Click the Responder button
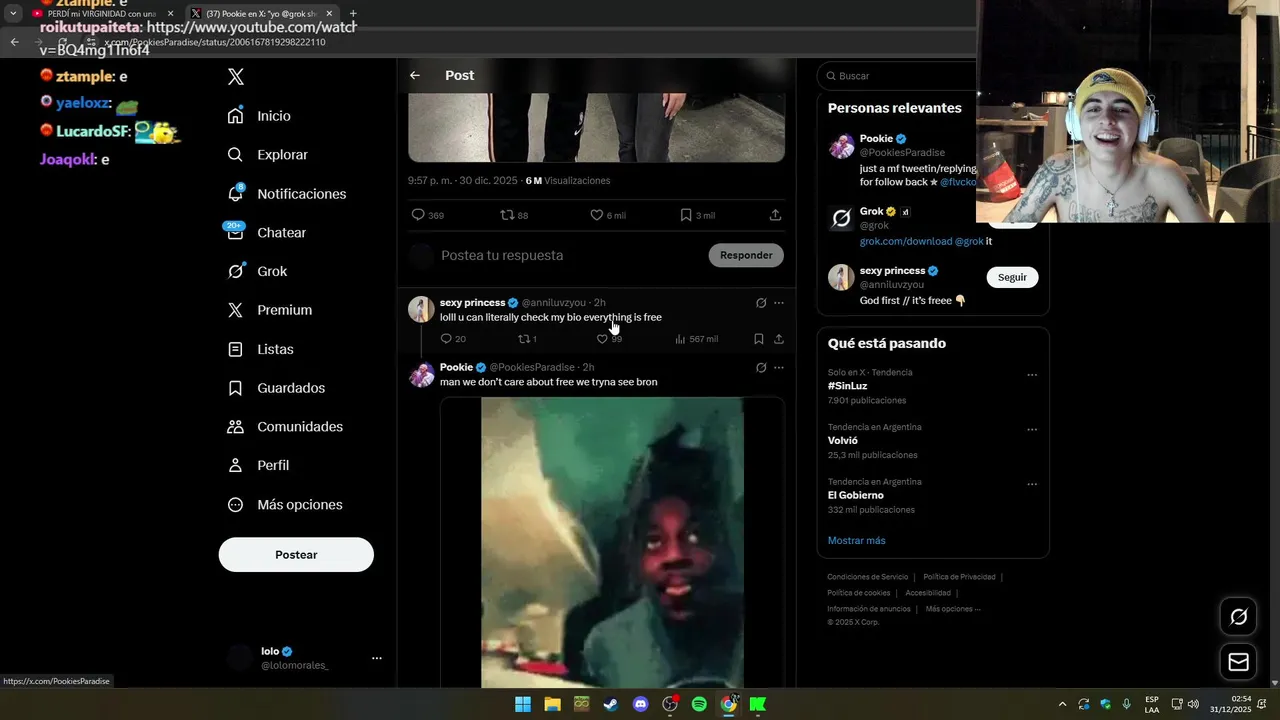 (746, 255)
